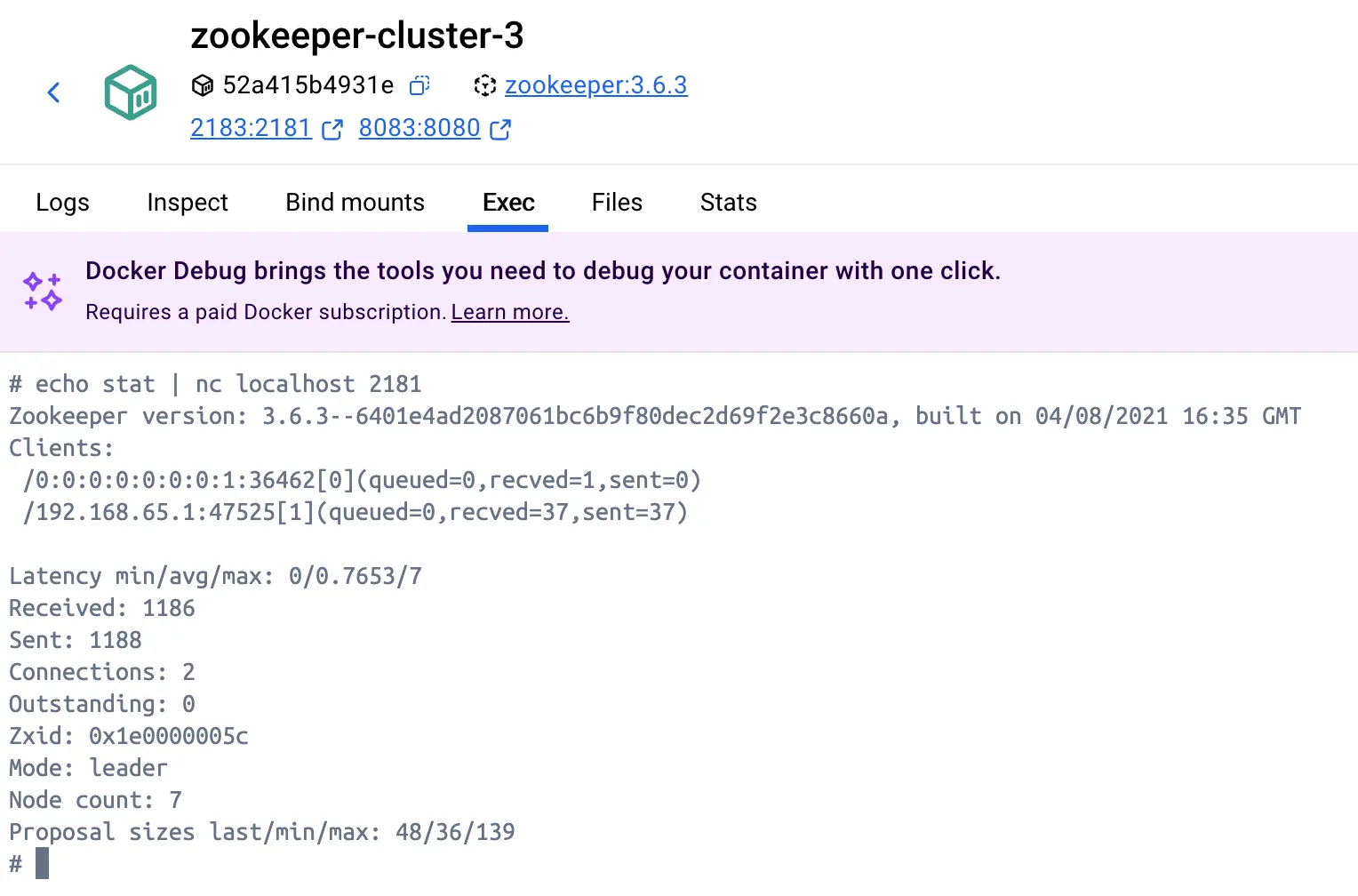Go back using the left chevron arrow
This screenshot has width=1358, height=896.
[x=53, y=92]
